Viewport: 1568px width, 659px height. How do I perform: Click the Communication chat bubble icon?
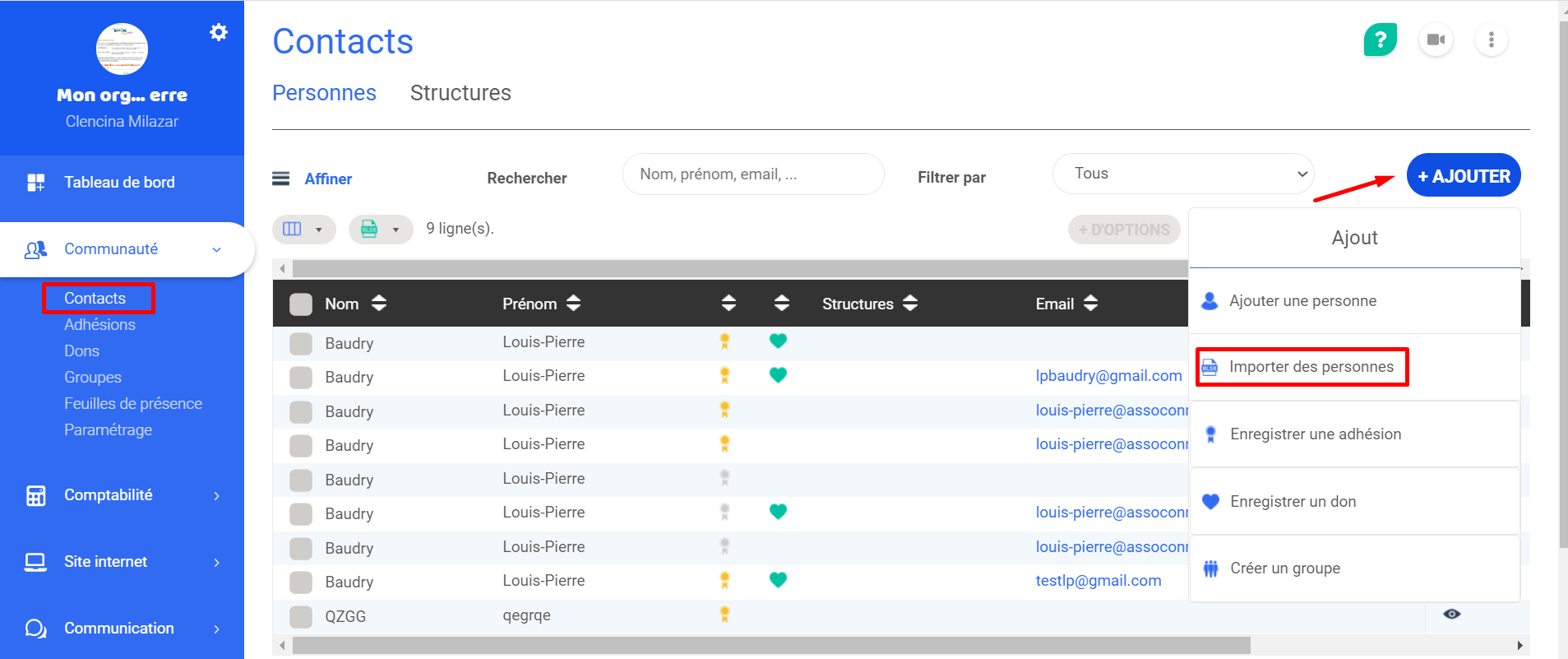click(35, 629)
